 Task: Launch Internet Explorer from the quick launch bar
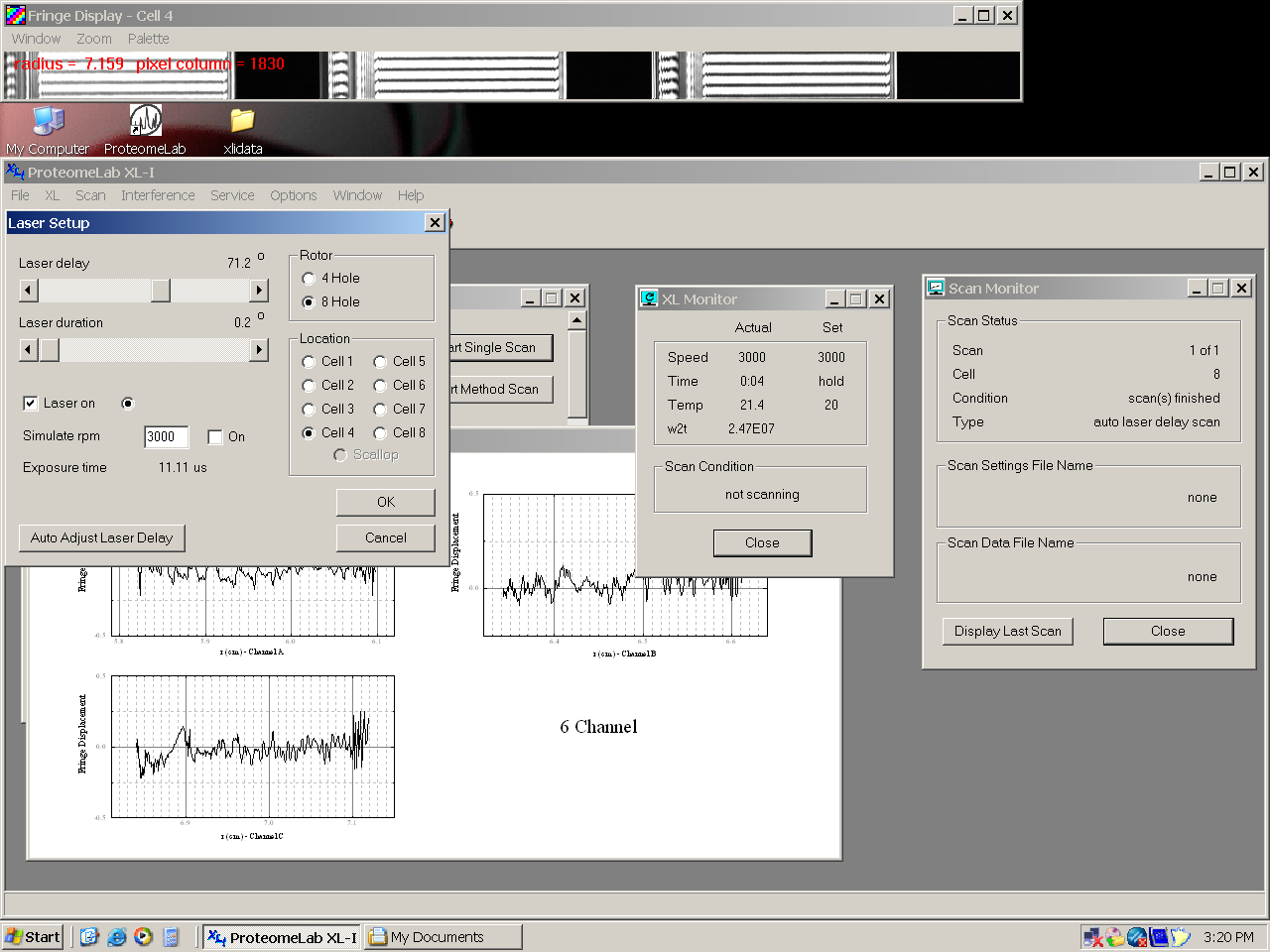pos(117,937)
